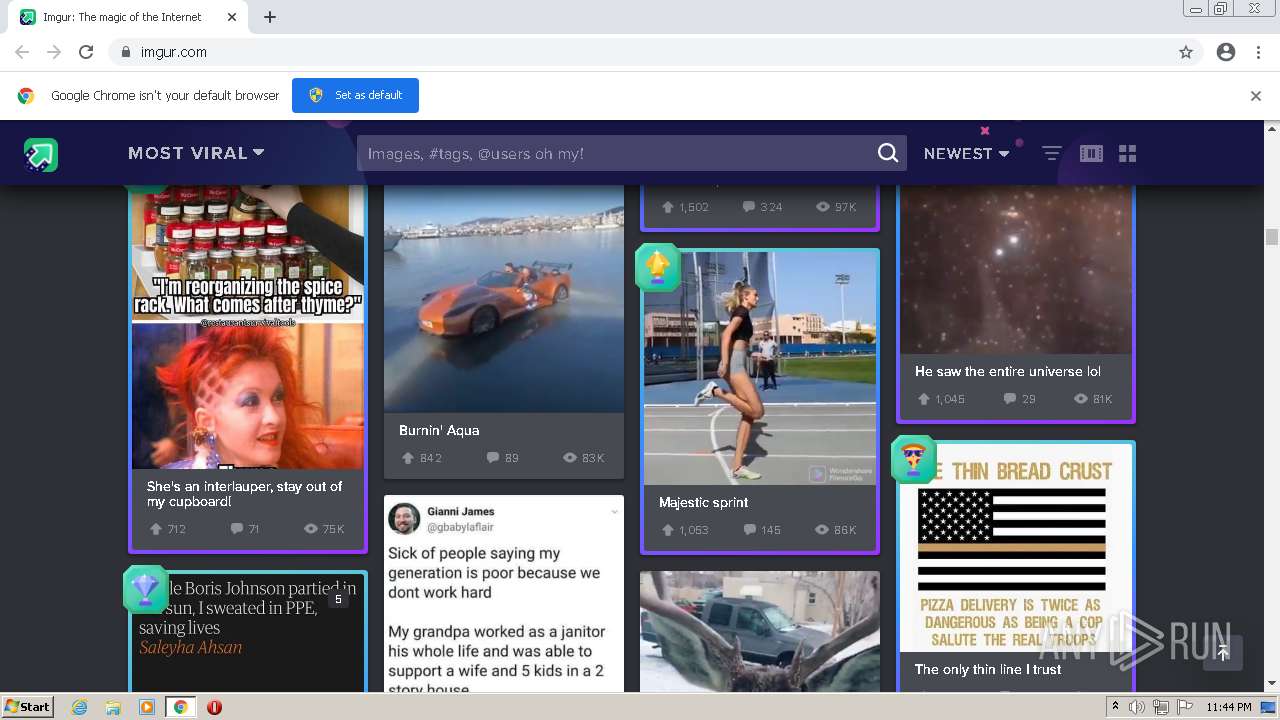The image size is (1280, 720).
Task: Dismiss the default browser notification bar
Action: (1256, 96)
